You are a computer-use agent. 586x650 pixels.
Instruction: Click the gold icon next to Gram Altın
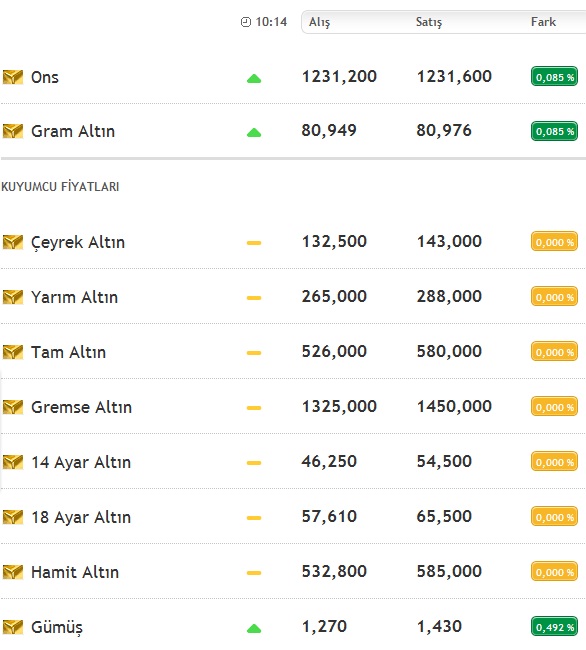(12, 131)
